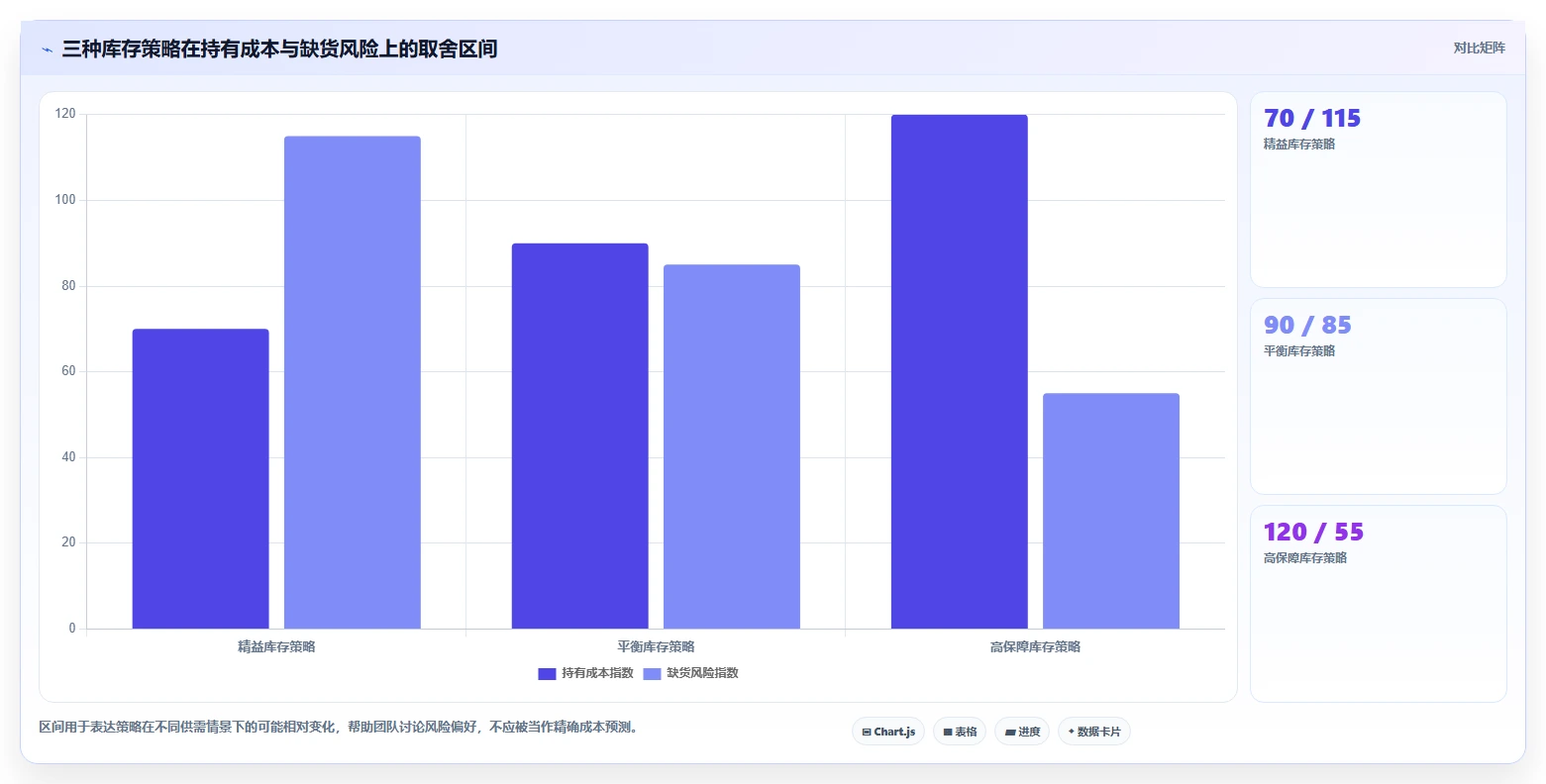Click the lightning icon beside the chart title
Viewport: 1546px width, 784px height.
pos(47,49)
